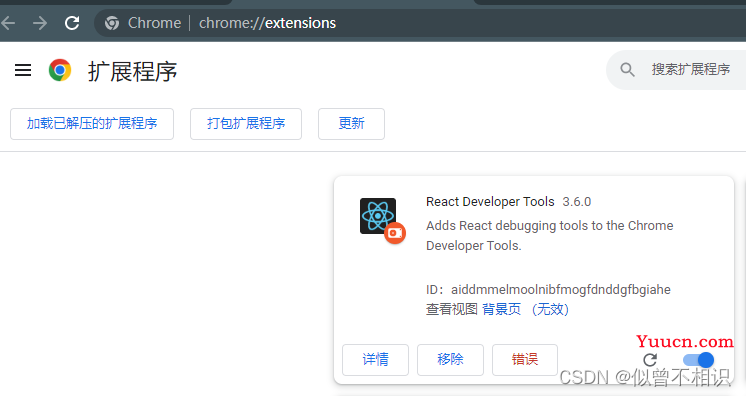Image resolution: width=746 pixels, height=396 pixels.
Task: Click 移除 to remove React Developer Tools
Action: 450,359
